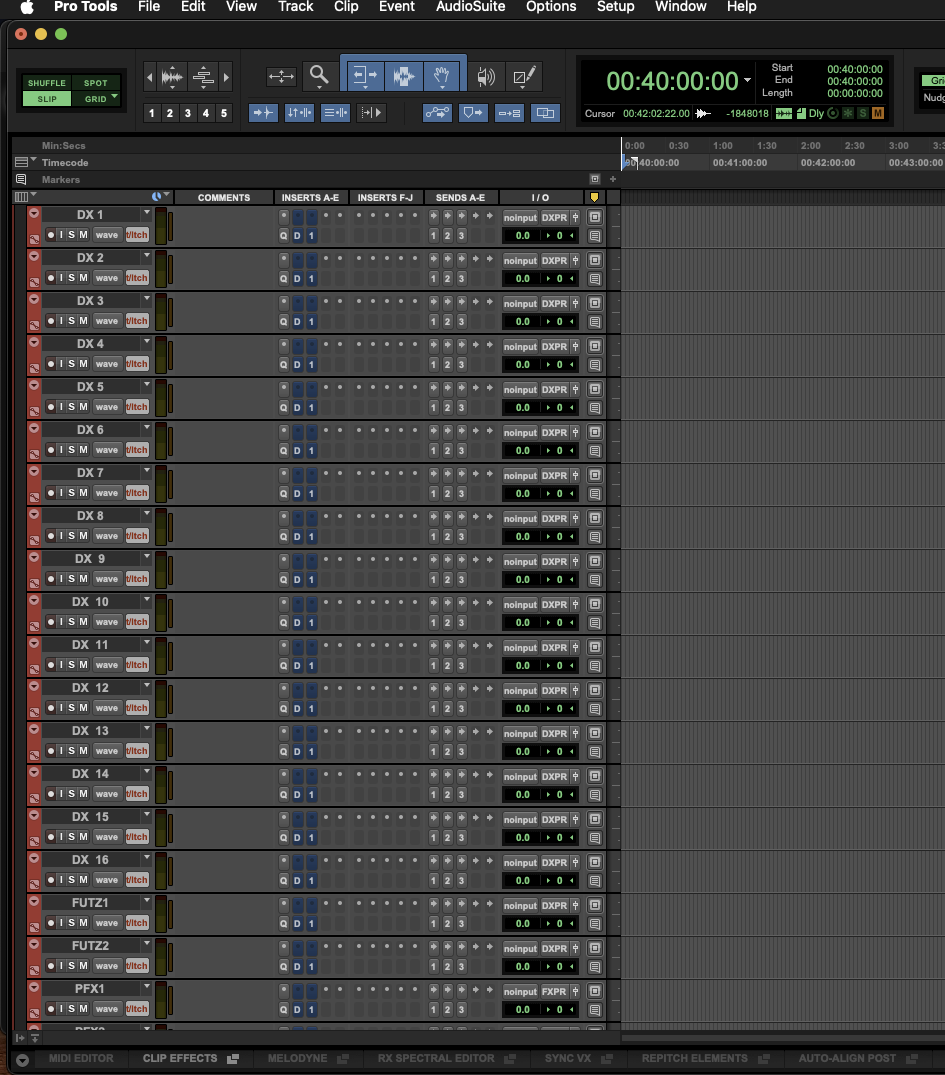Open the AudioSuite menu
This screenshot has height=1075, width=945.
[470, 7]
